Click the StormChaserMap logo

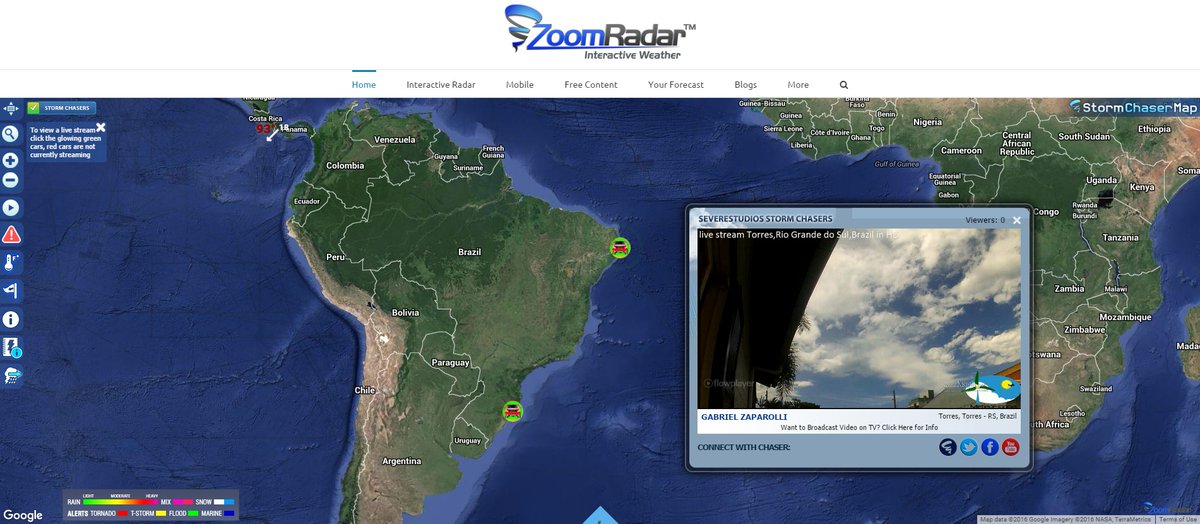click(x=1133, y=107)
